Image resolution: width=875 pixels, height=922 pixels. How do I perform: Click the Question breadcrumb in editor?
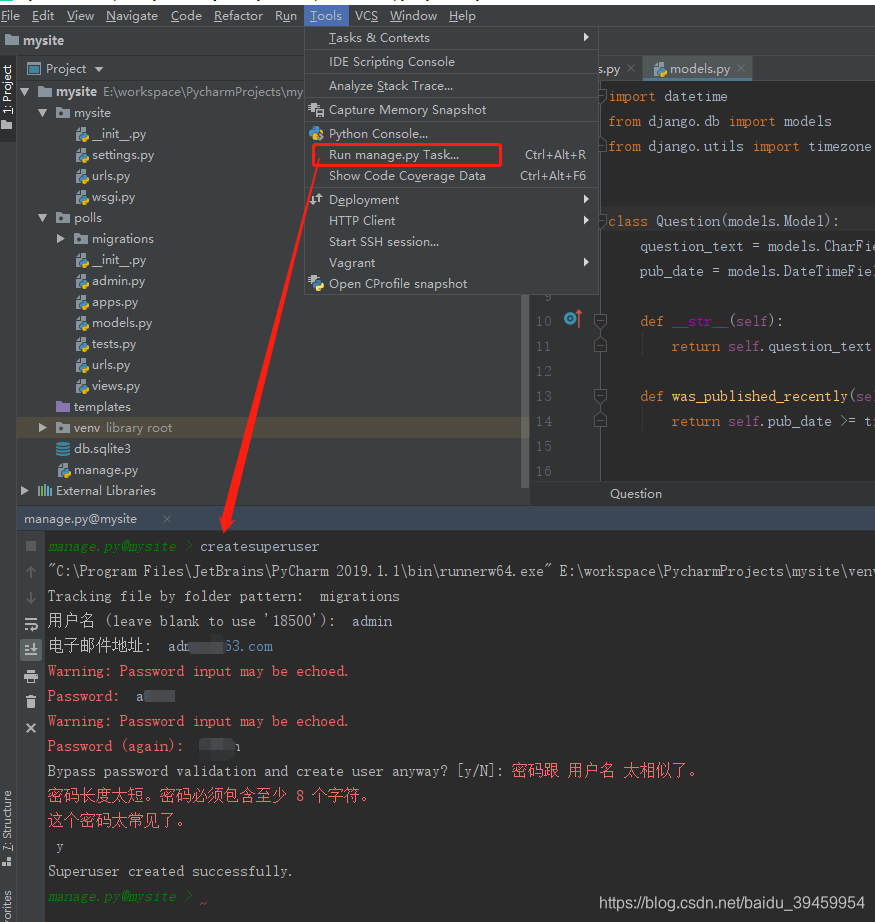point(636,494)
